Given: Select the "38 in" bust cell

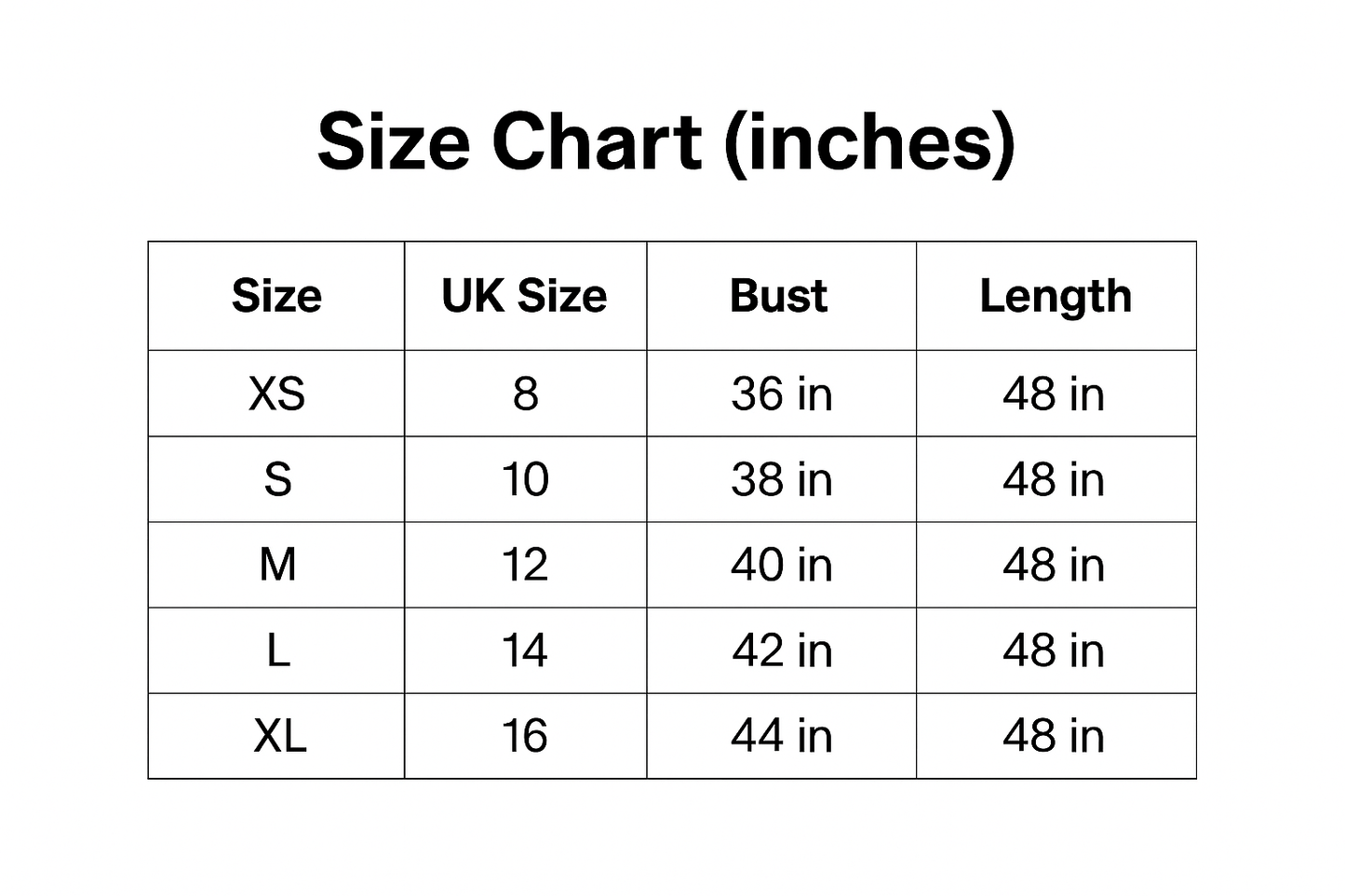Looking at the screenshot, I should (x=781, y=479).
